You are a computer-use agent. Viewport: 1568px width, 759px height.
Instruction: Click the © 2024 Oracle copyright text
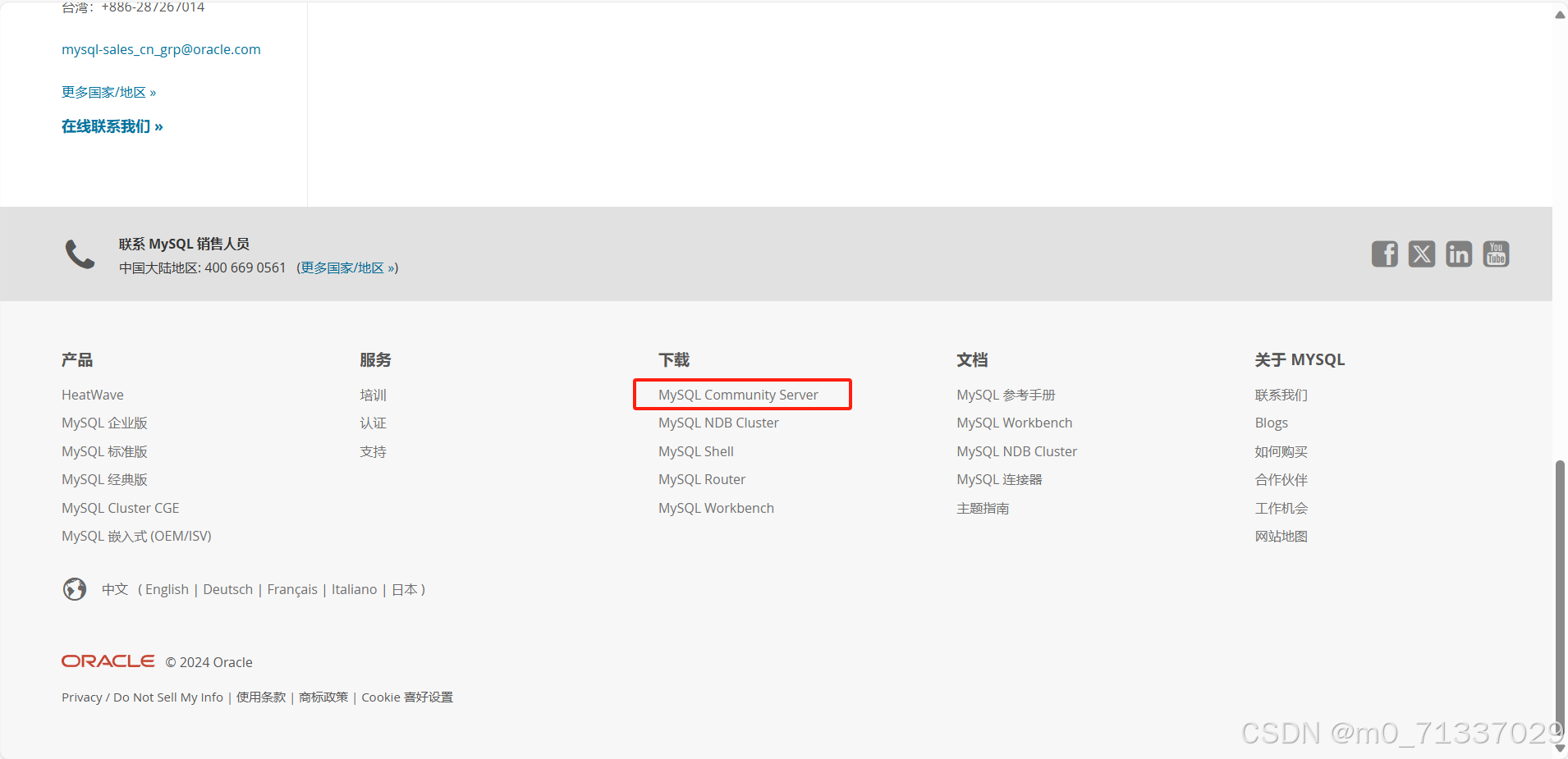(209, 662)
